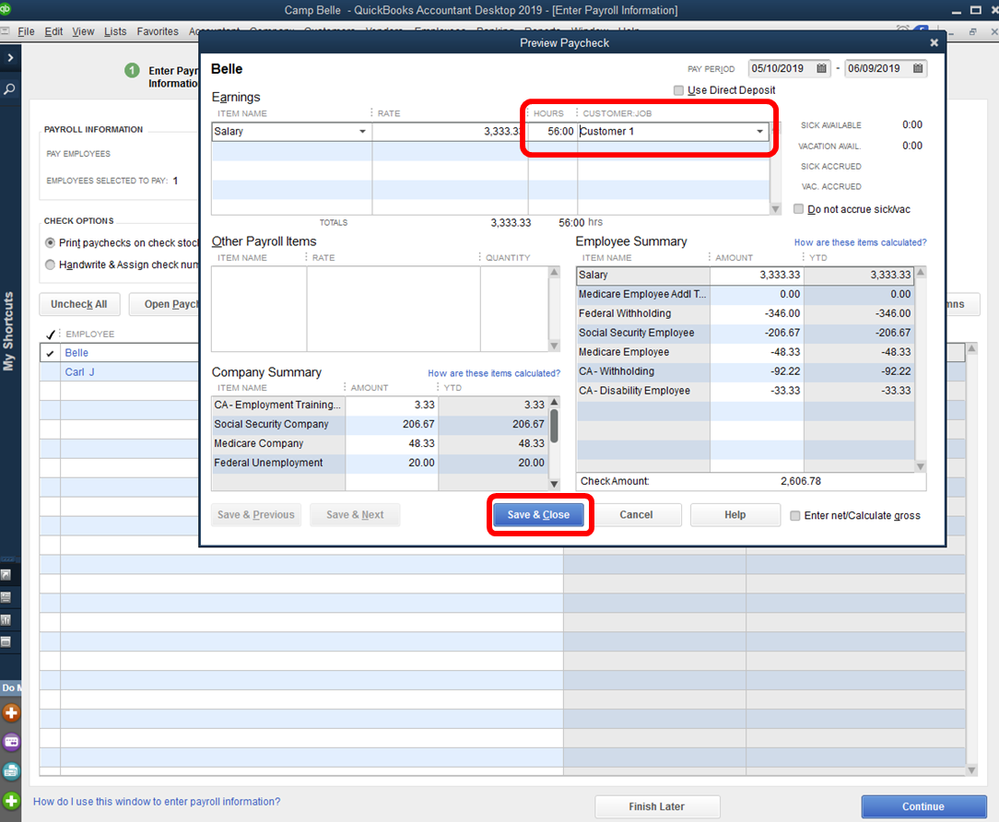
Task: Click the Help button
Action: tap(735, 515)
